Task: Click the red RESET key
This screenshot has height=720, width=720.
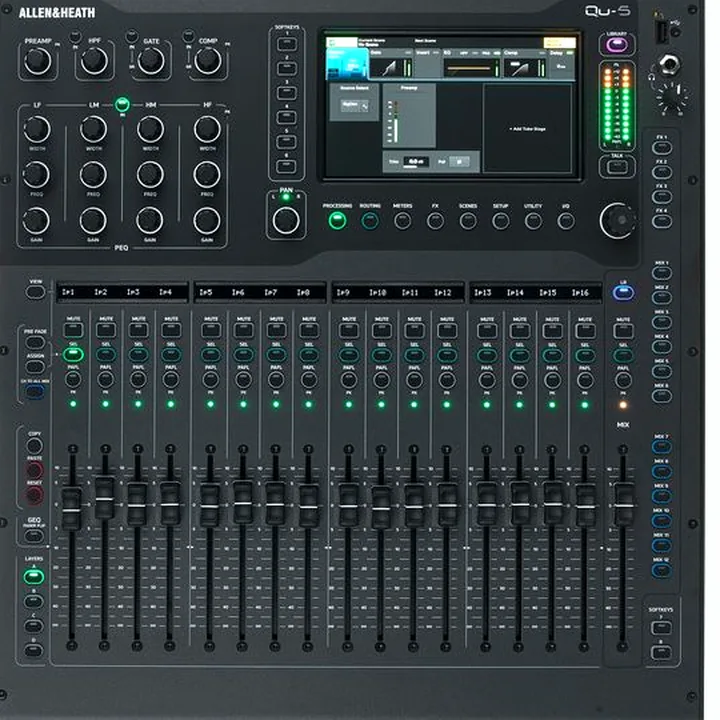Action: pos(34,495)
